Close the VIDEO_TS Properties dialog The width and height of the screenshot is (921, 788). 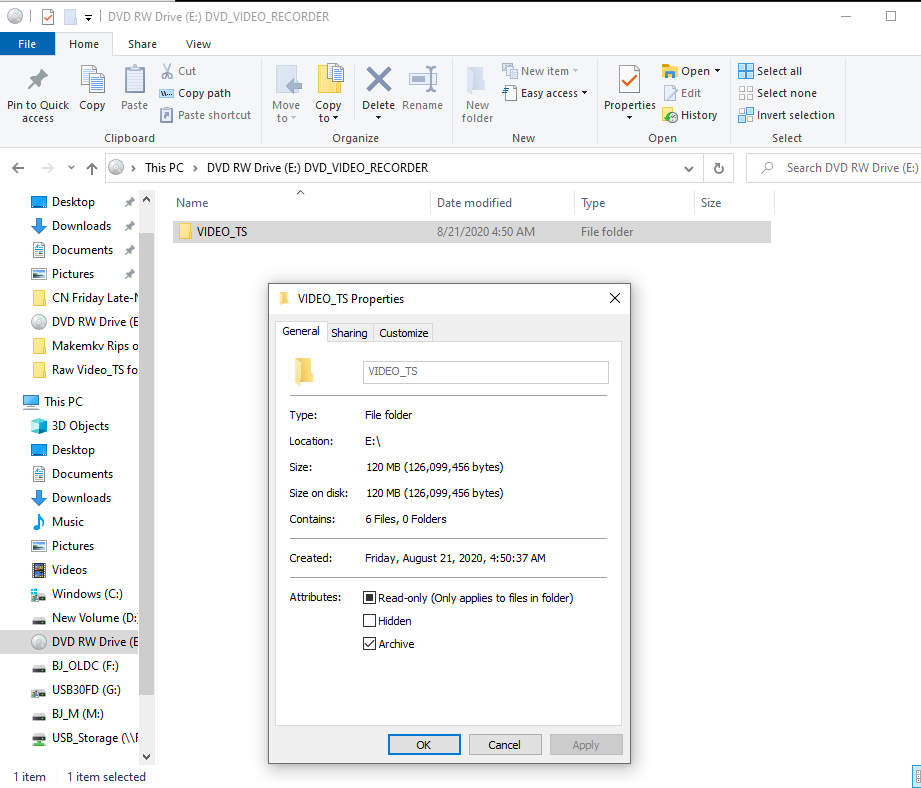(615, 298)
